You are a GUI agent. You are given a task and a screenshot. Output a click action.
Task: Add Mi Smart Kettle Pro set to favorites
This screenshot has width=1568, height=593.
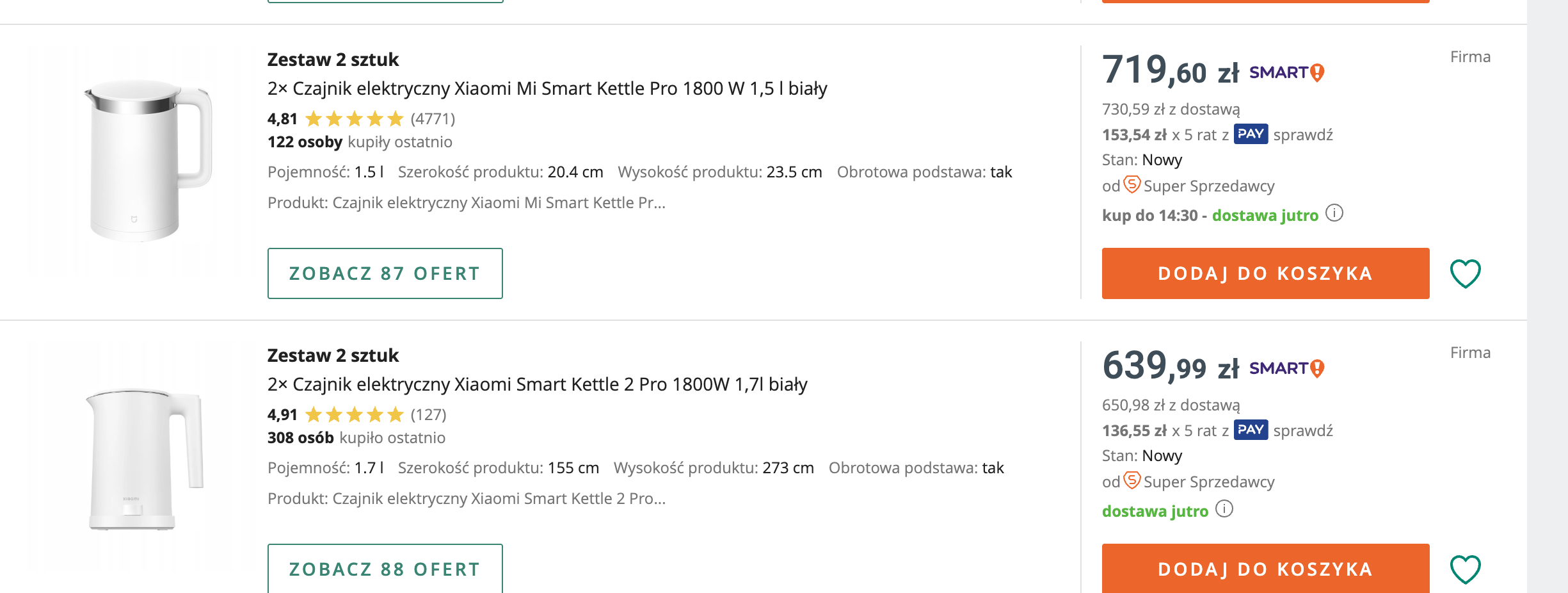[x=1465, y=273]
